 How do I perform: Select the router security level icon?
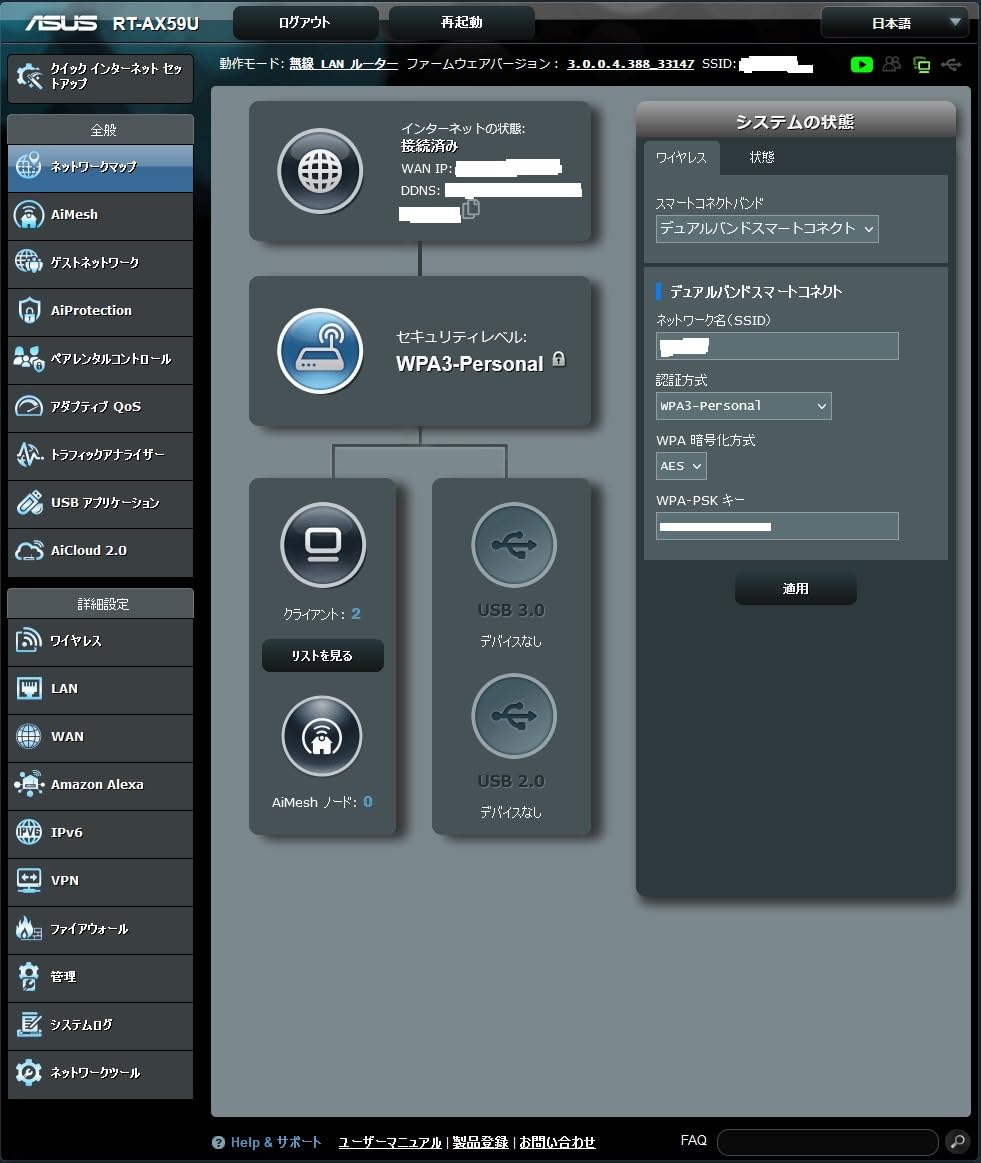pos(320,351)
